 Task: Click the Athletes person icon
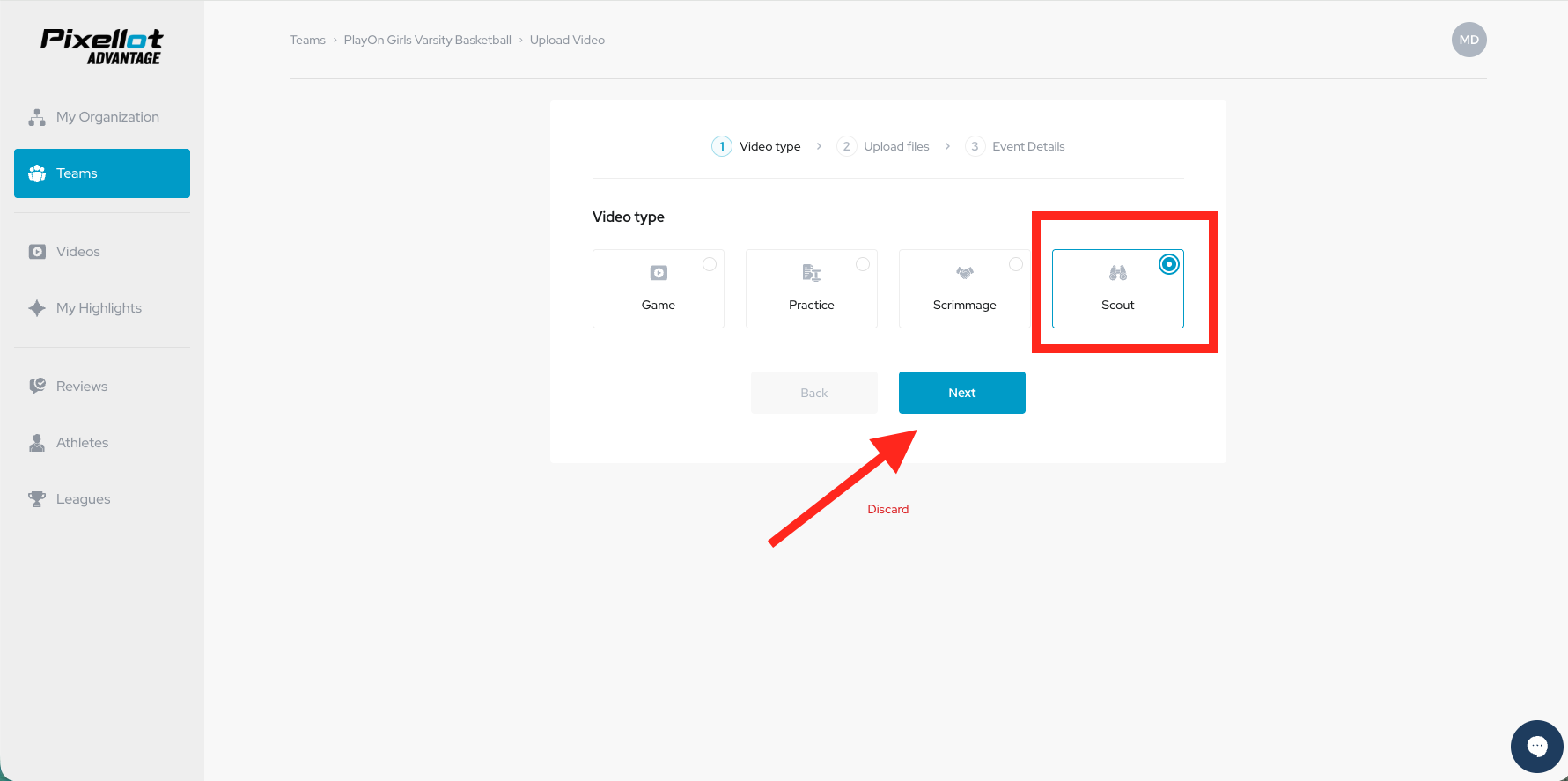(x=37, y=443)
